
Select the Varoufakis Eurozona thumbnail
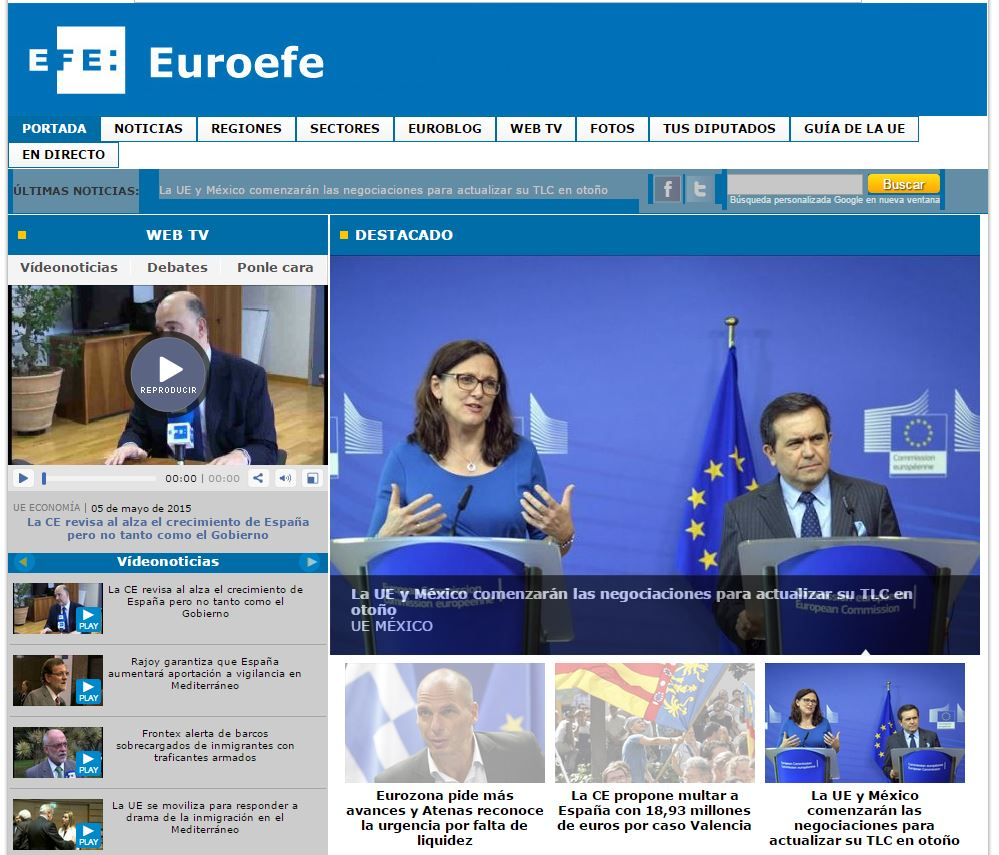445,723
